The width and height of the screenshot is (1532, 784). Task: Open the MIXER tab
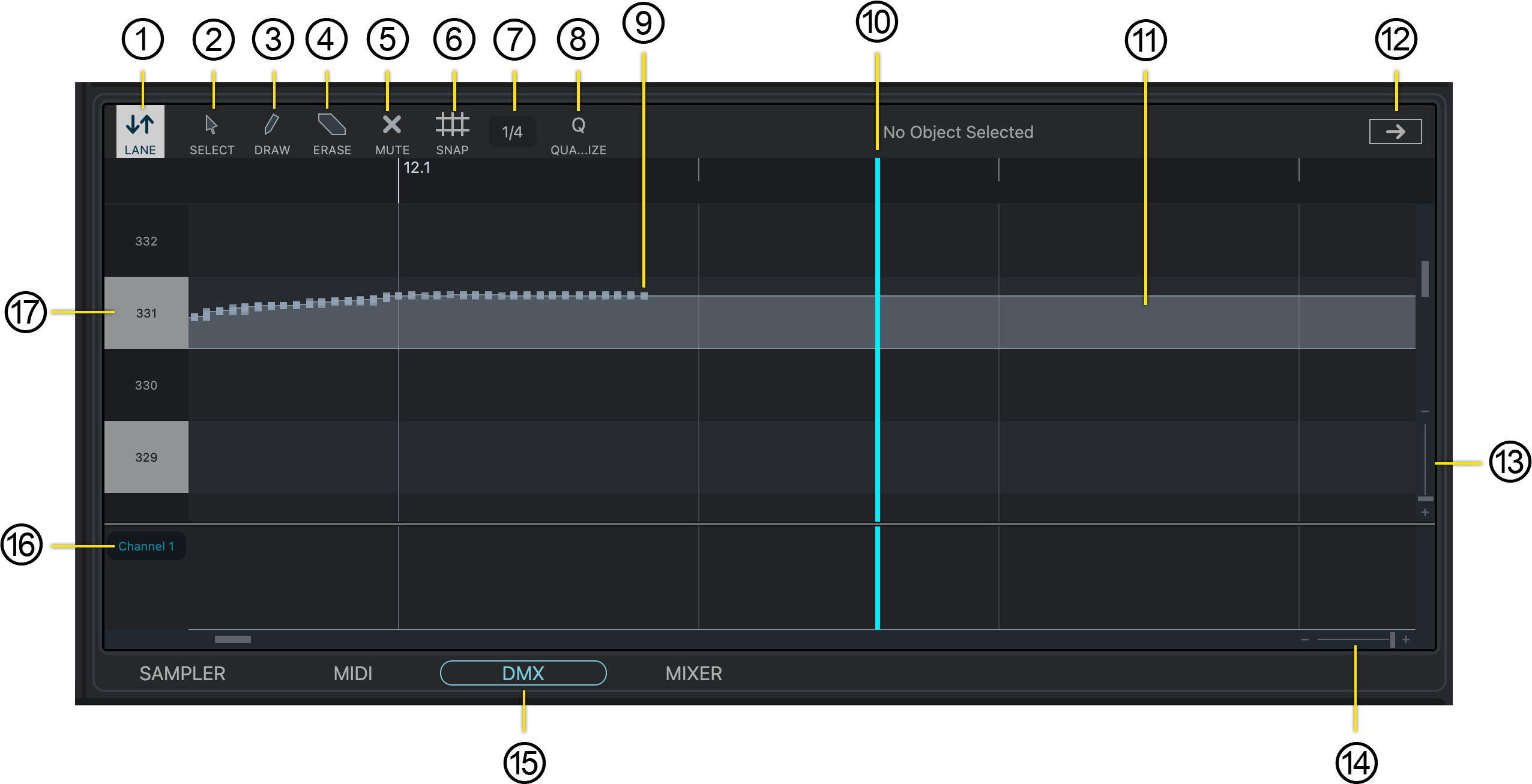(x=693, y=674)
